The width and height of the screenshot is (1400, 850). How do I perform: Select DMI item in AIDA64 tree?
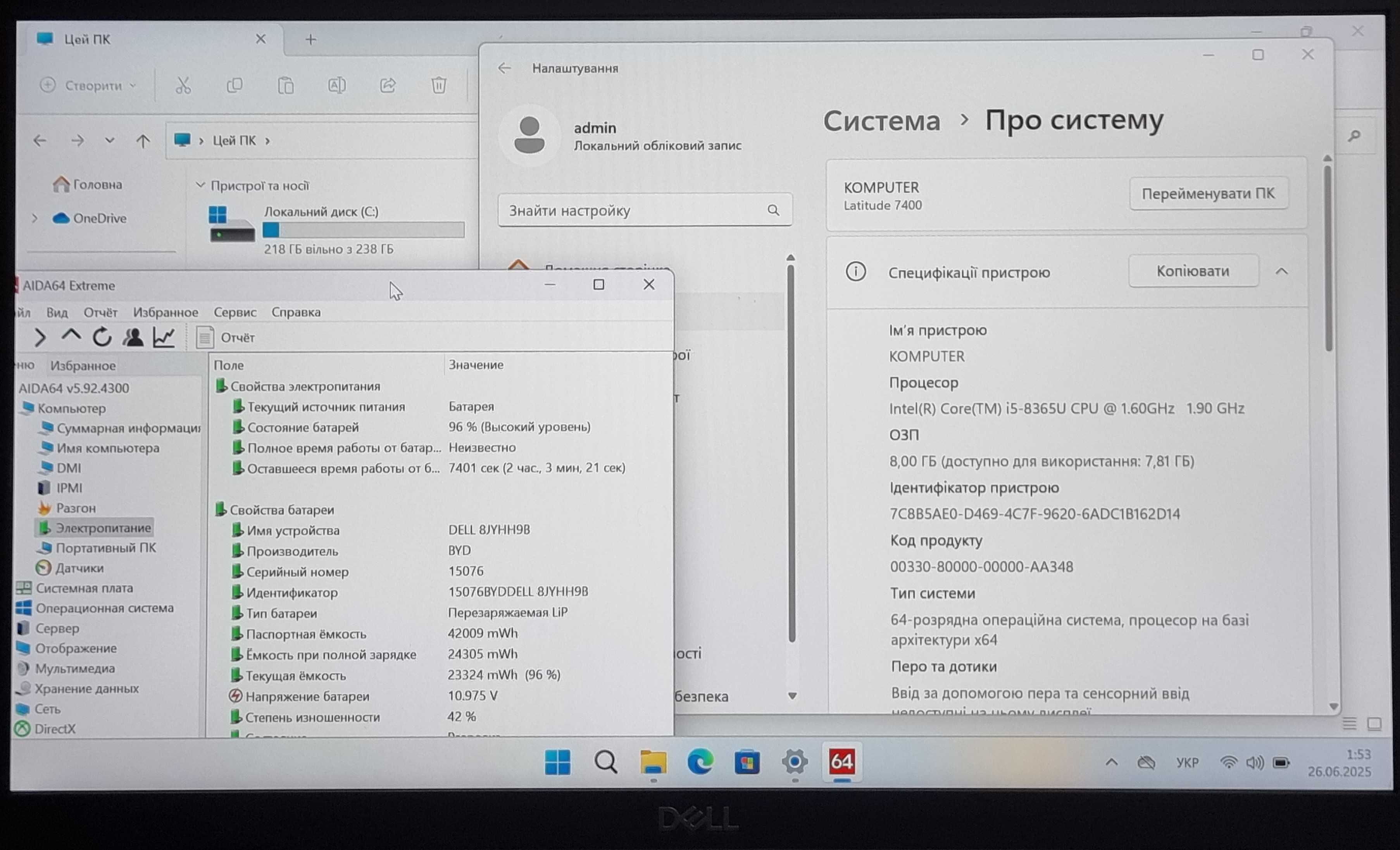pyautogui.click(x=60, y=468)
